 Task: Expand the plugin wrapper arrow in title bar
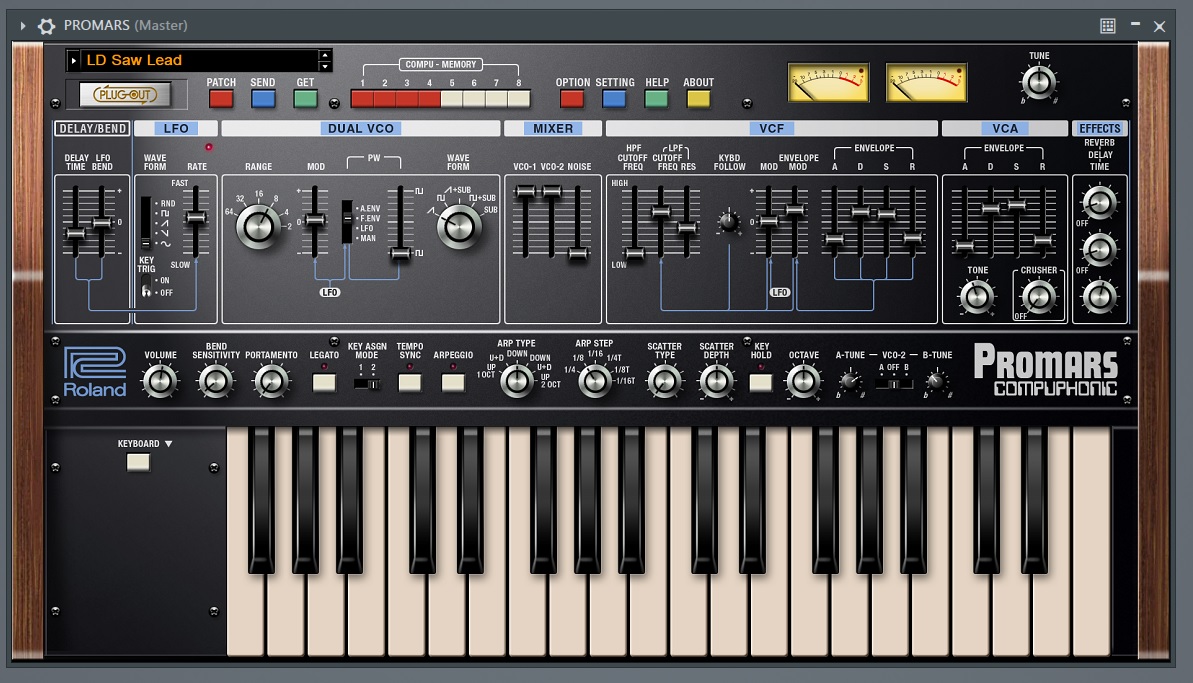pyautogui.click(x=23, y=26)
